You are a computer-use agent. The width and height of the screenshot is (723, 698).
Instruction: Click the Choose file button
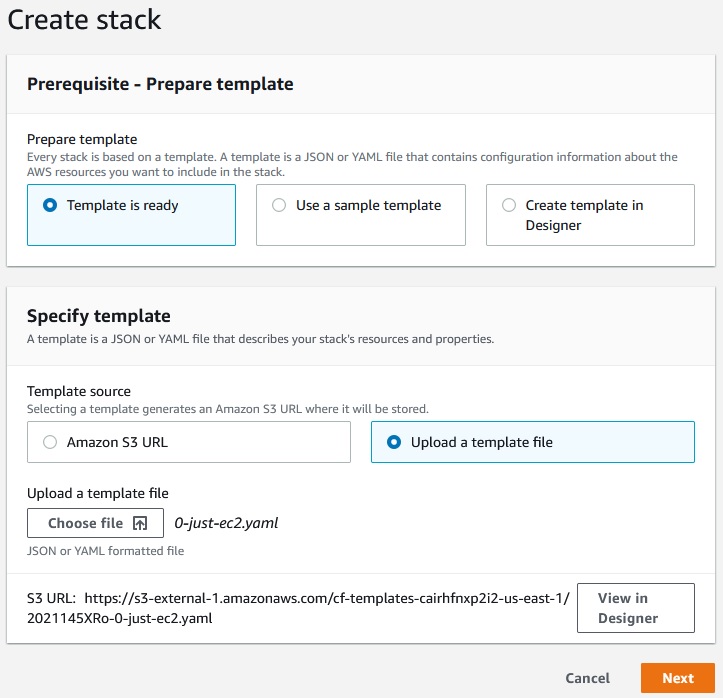(x=95, y=523)
